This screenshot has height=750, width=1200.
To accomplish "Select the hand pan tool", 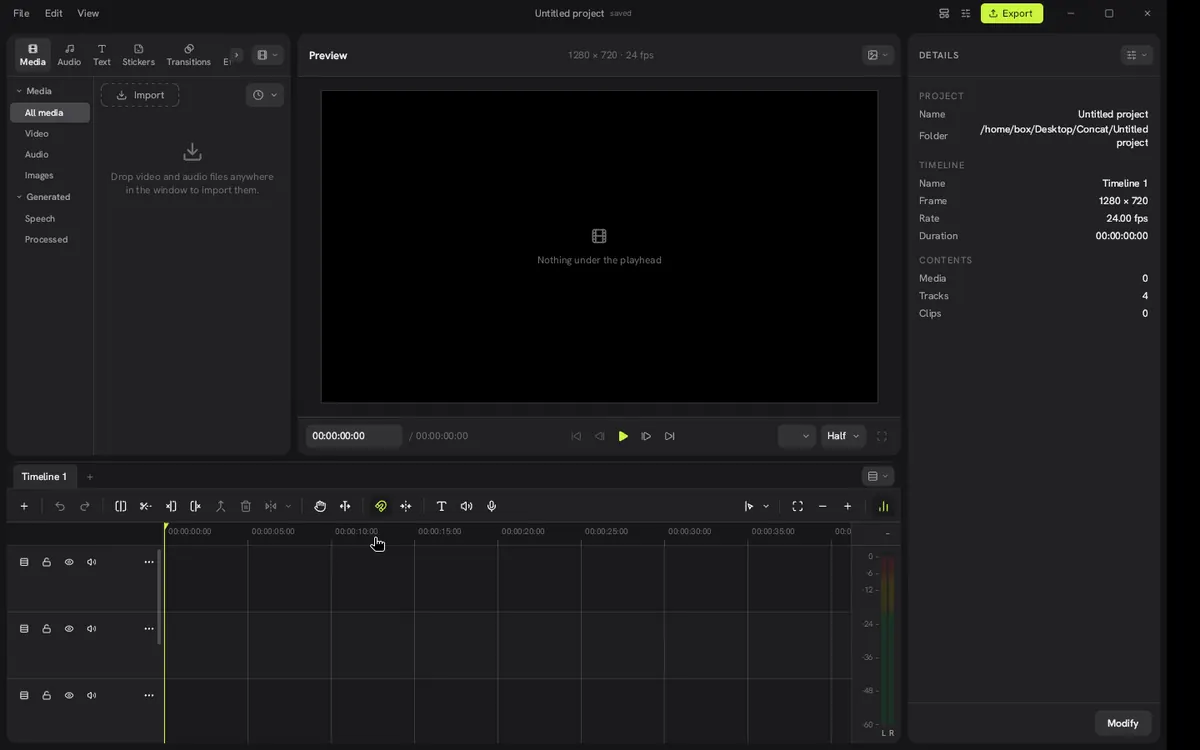I will [x=320, y=506].
